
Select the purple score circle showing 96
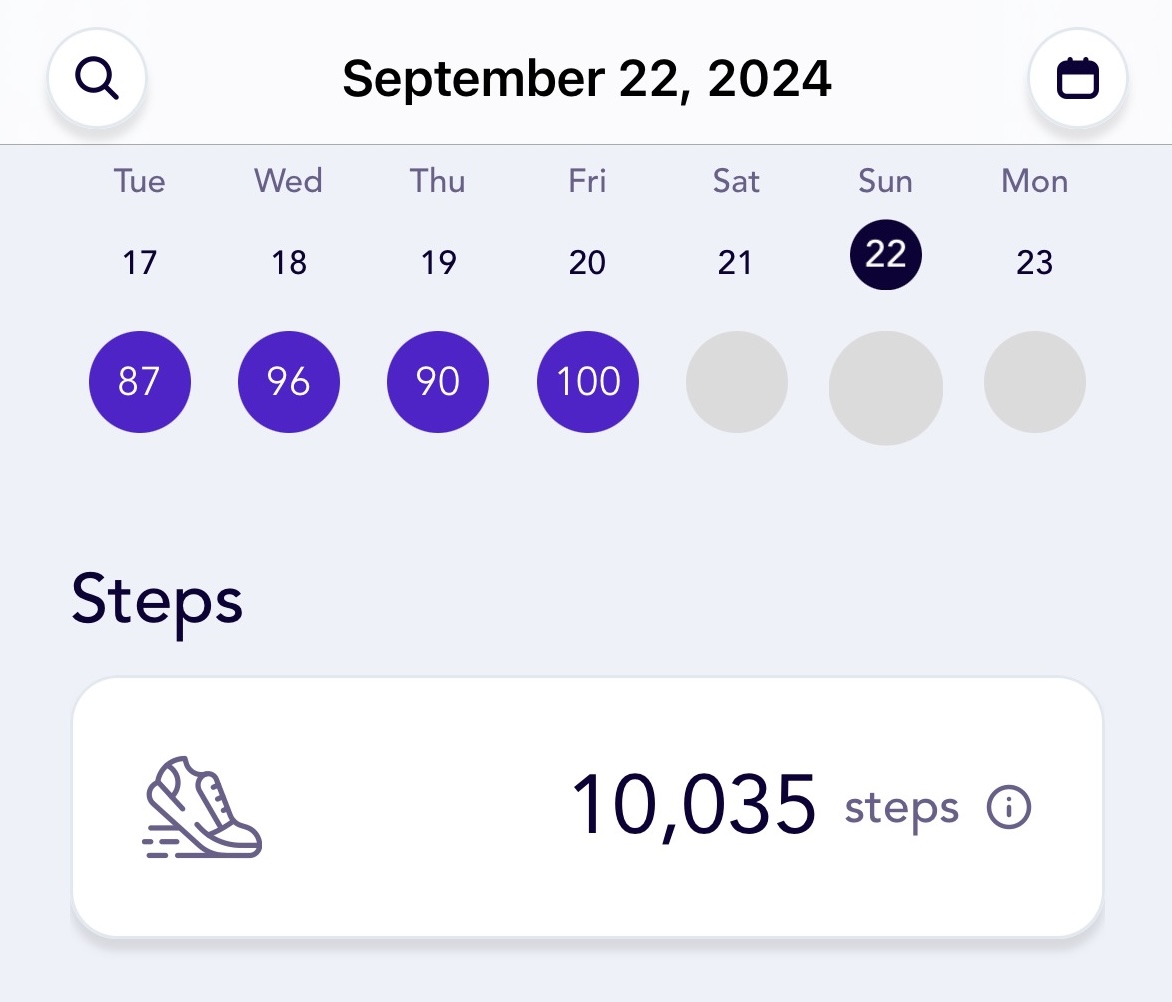point(289,382)
